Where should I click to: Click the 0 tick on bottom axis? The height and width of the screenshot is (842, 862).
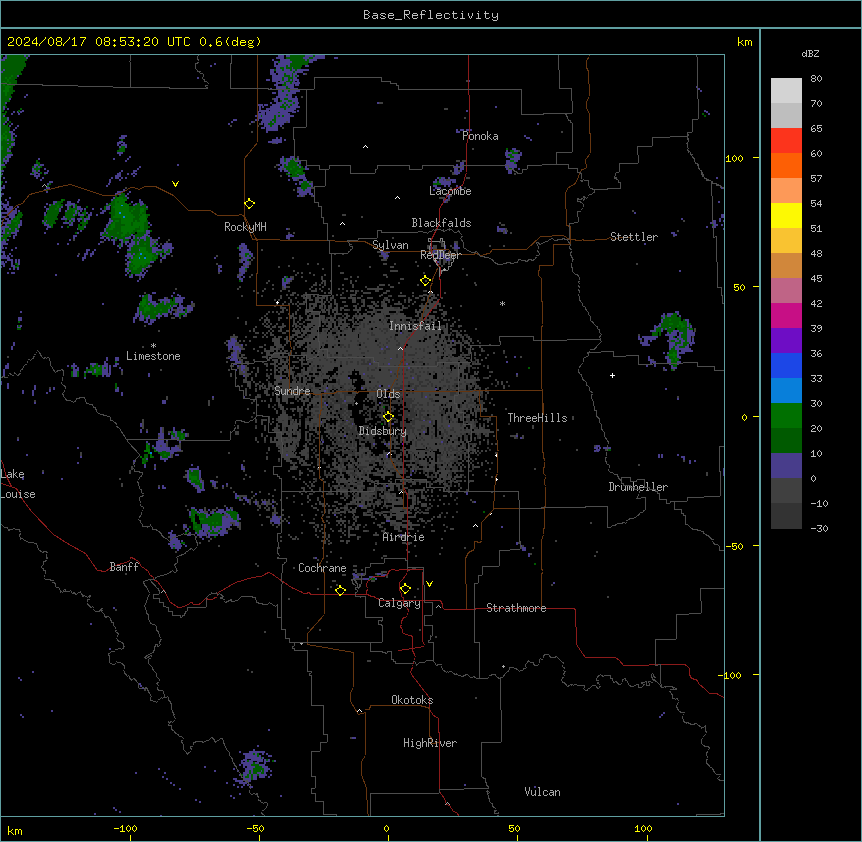(386, 828)
